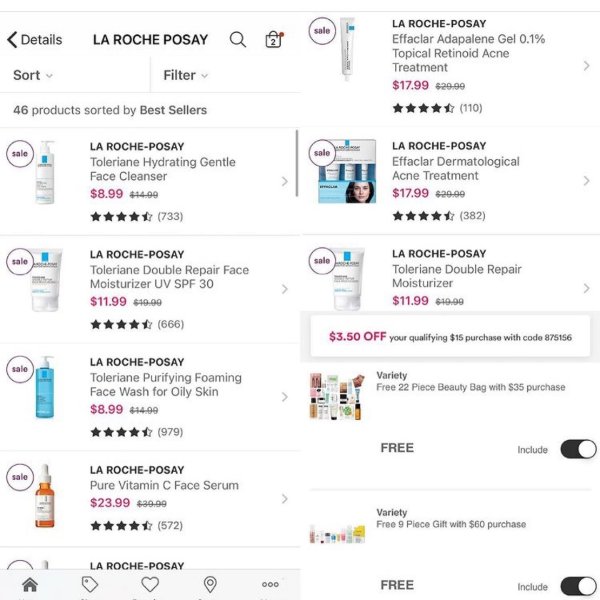The width and height of the screenshot is (600, 600).
Task: Expand Toleriane Hydrating Gentle Face Cleanser chevron
Action: (x=284, y=181)
